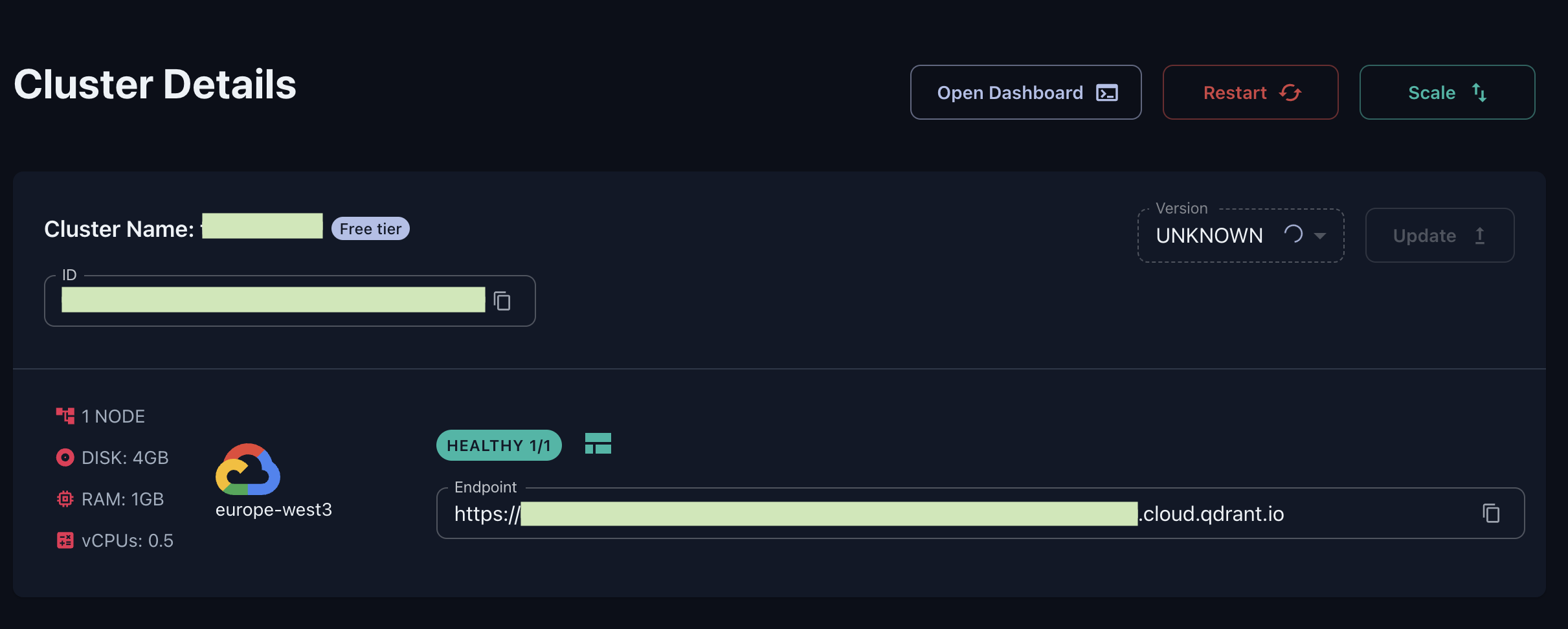Click the 1 NODE icon
1568x629 pixels.
click(65, 416)
